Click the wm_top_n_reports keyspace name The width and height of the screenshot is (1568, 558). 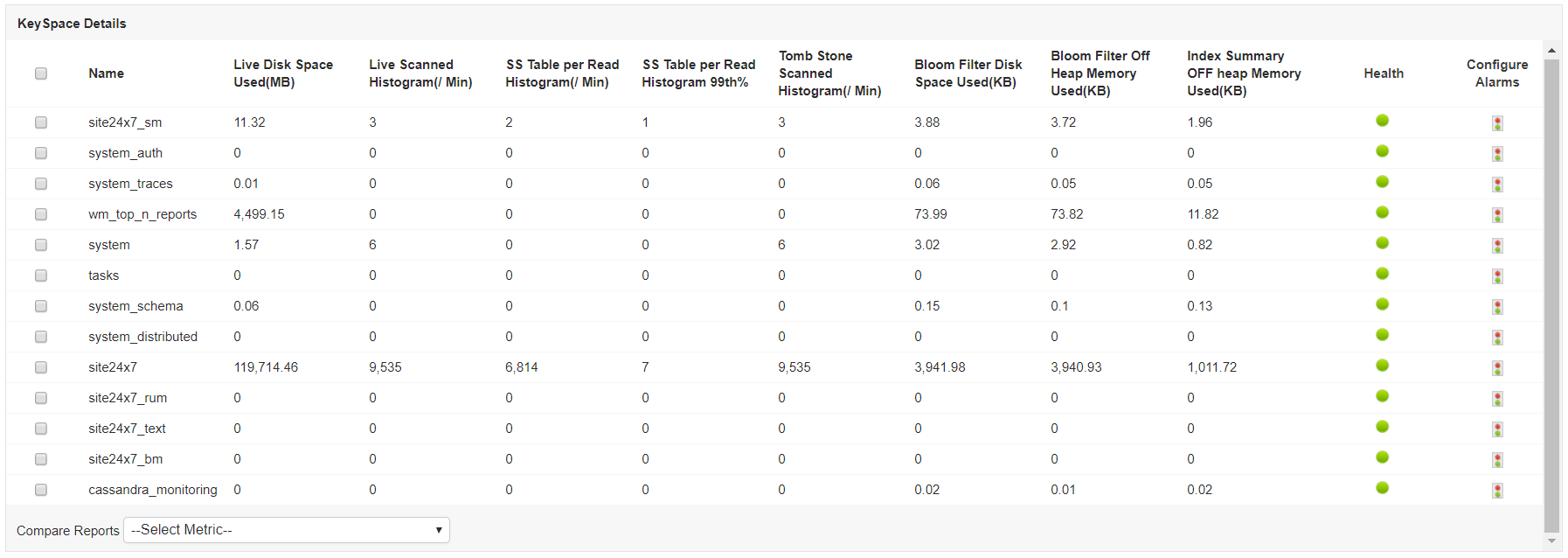tap(142, 214)
